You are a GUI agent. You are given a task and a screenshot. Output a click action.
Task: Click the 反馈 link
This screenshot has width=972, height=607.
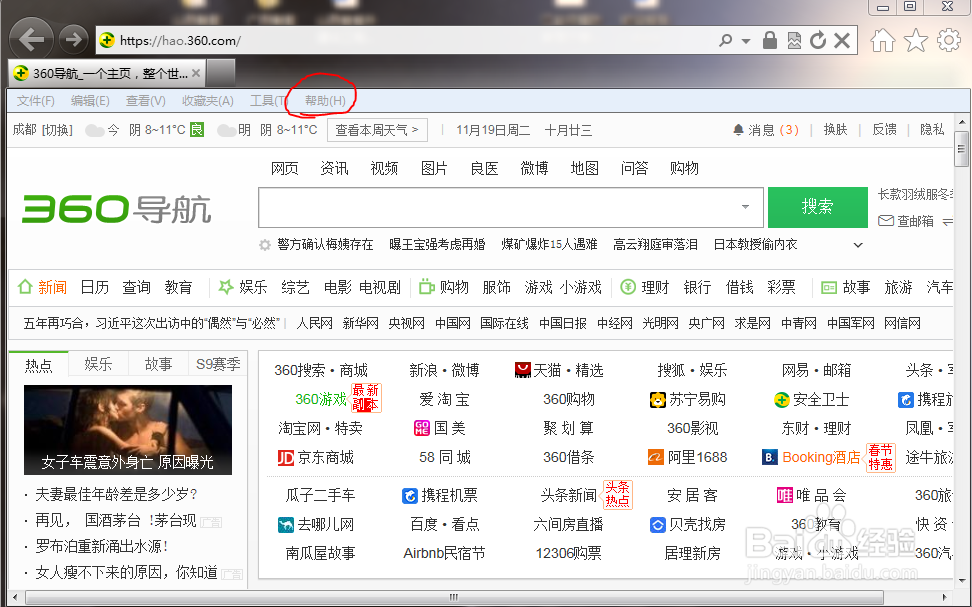884,130
